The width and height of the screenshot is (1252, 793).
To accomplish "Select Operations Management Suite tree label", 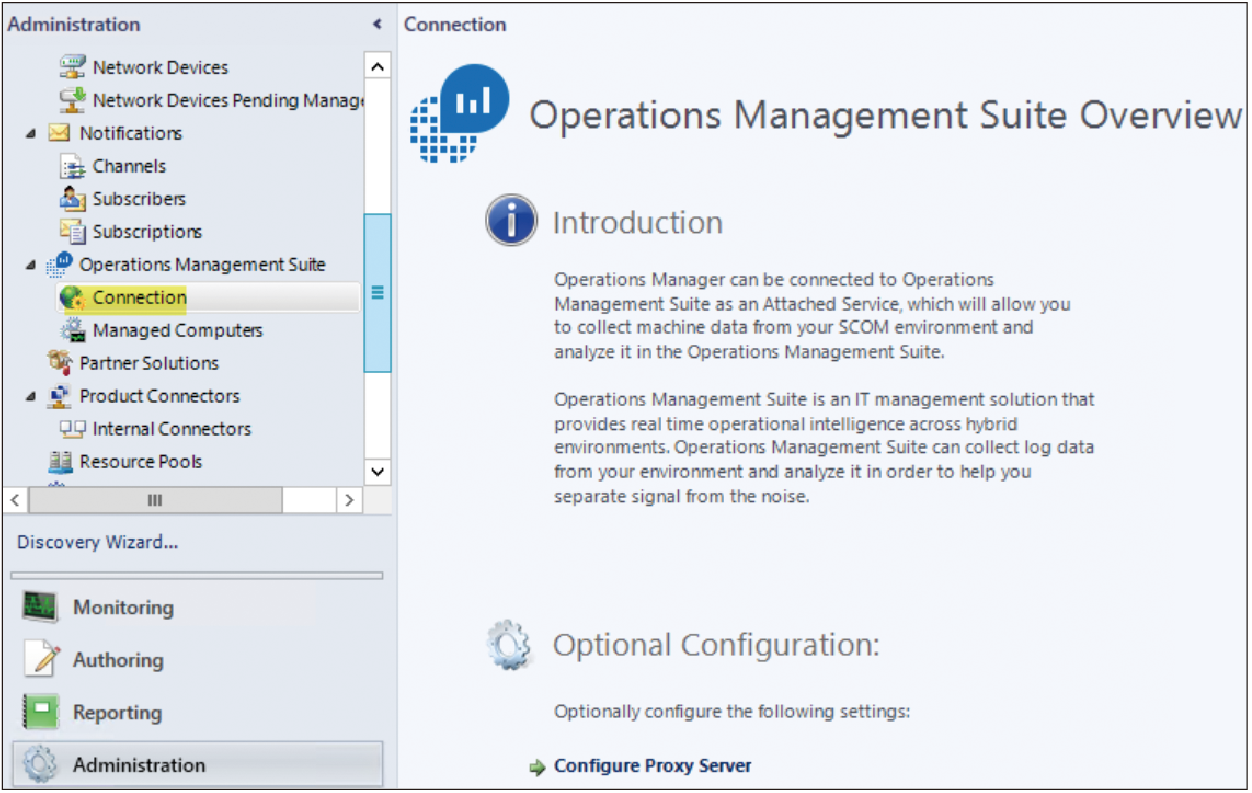I will tap(203, 265).
